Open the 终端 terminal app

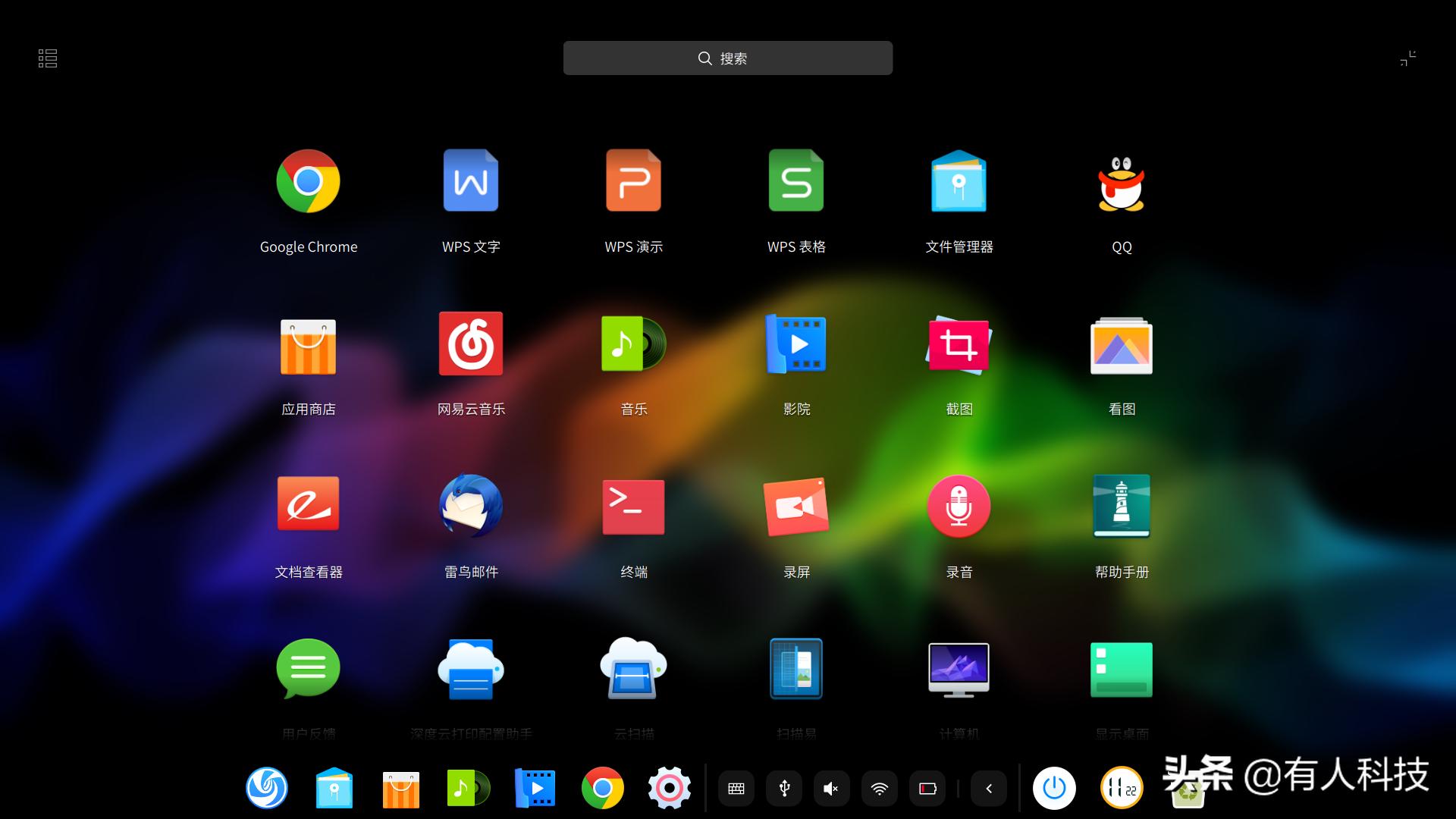click(x=633, y=507)
